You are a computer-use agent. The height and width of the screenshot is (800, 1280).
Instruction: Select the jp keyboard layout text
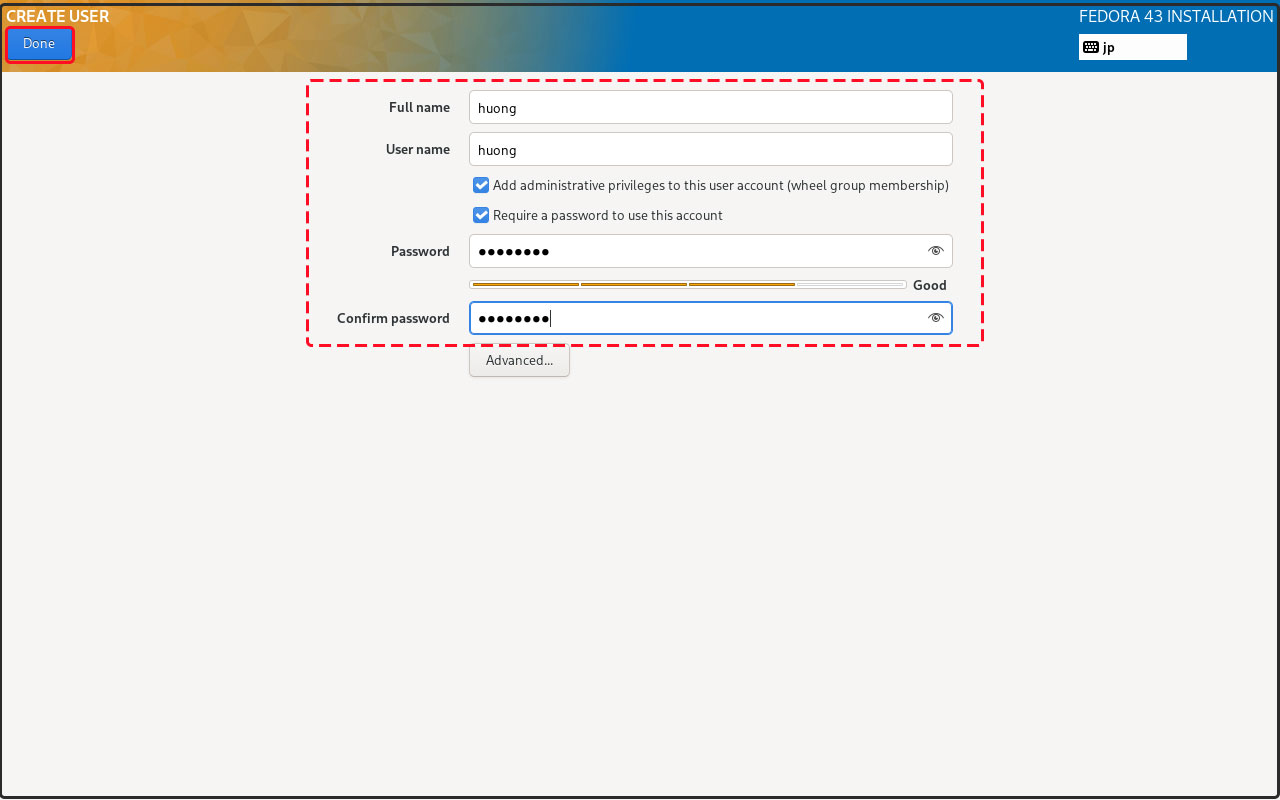tap(1109, 47)
